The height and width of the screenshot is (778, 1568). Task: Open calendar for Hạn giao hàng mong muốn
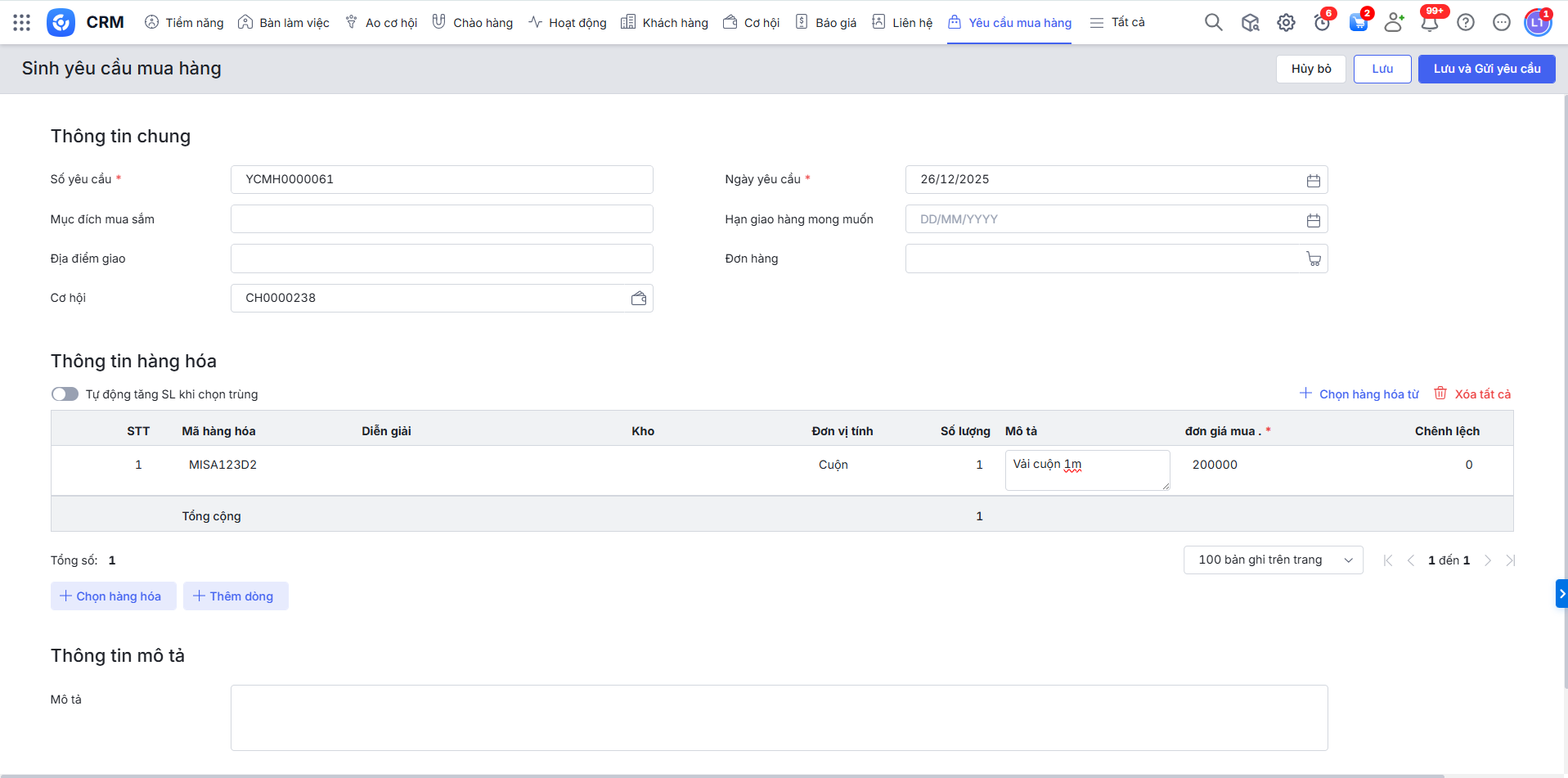point(1313,220)
